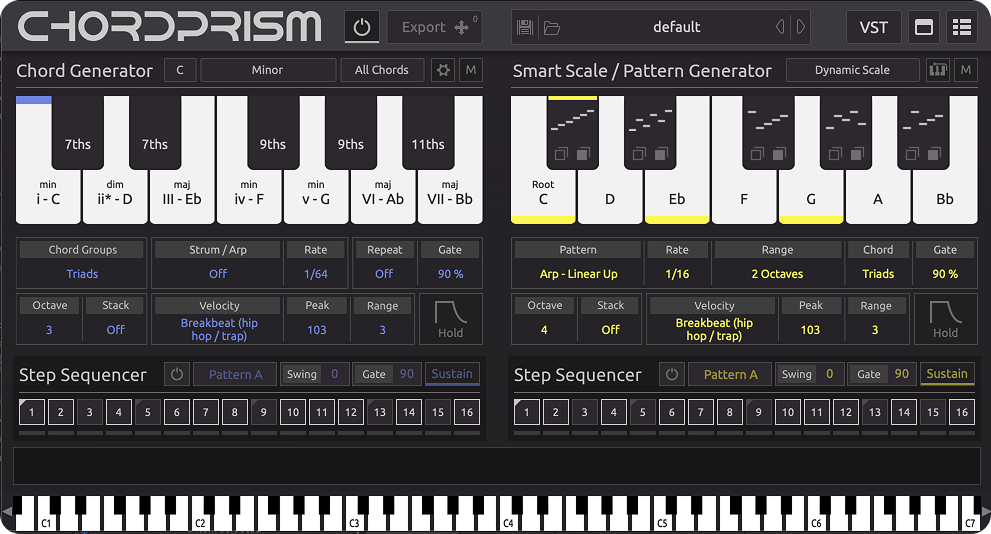991x534 pixels.
Task: Toggle Pattern Generator Stack Off
Action: tap(611, 329)
